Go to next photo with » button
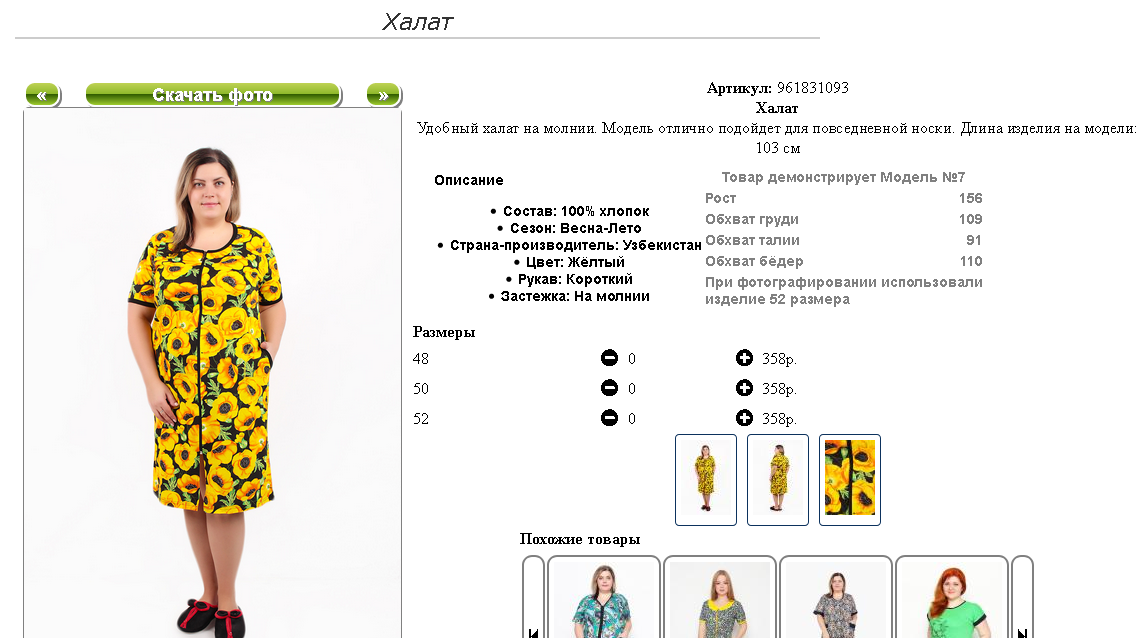This screenshot has width=1137, height=638. [384, 95]
